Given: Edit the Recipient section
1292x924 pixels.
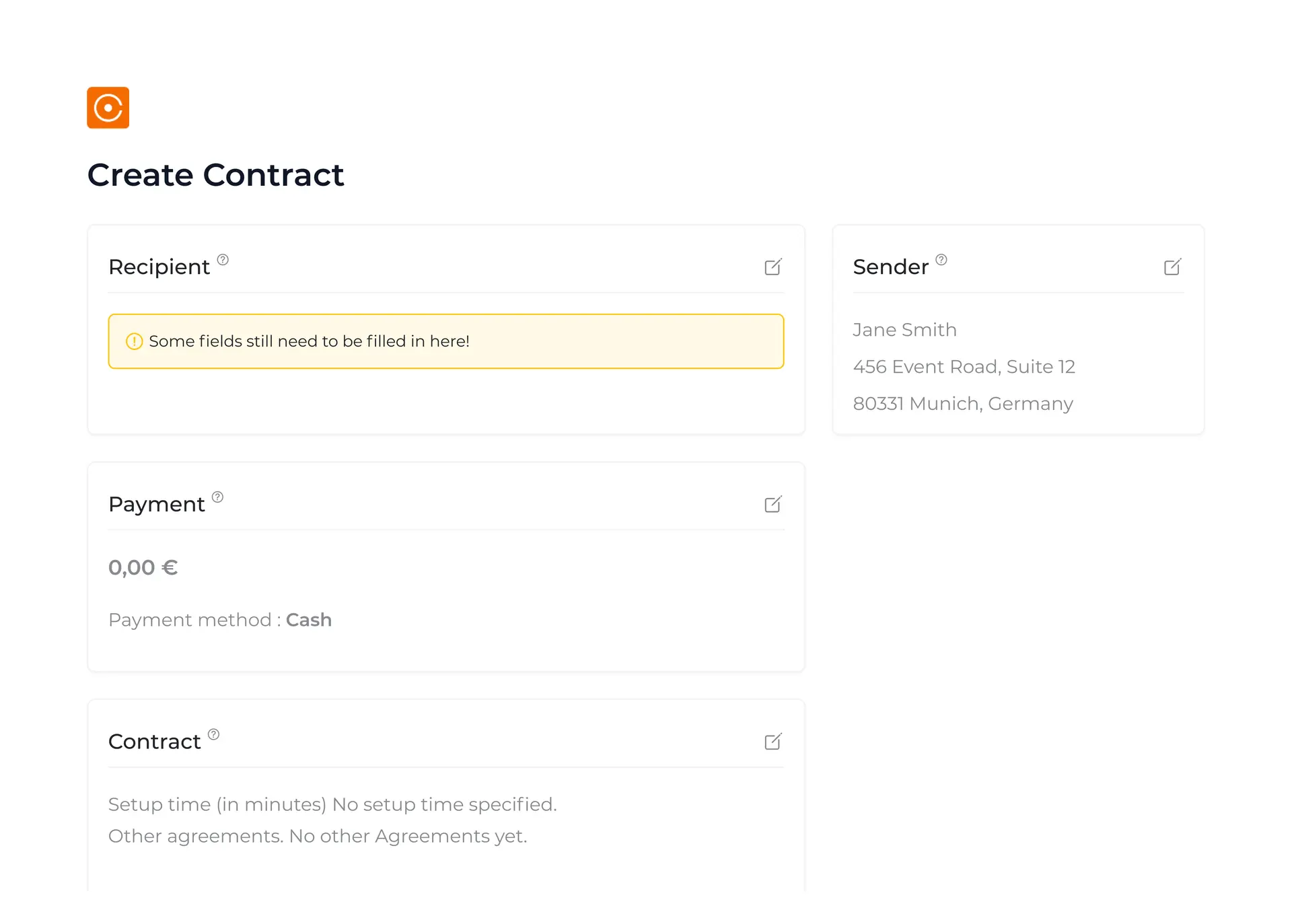Looking at the screenshot, I should [x=773, y=267].
